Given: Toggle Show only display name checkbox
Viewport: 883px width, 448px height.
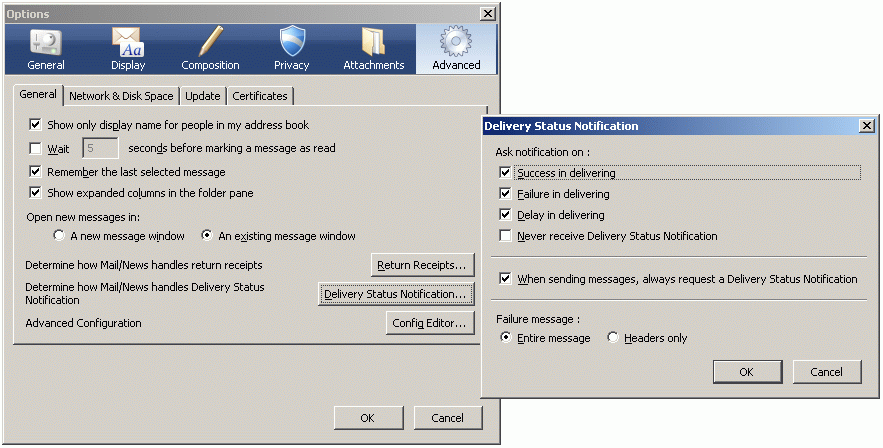Looking at the screenshot, I should click(35, 125).
